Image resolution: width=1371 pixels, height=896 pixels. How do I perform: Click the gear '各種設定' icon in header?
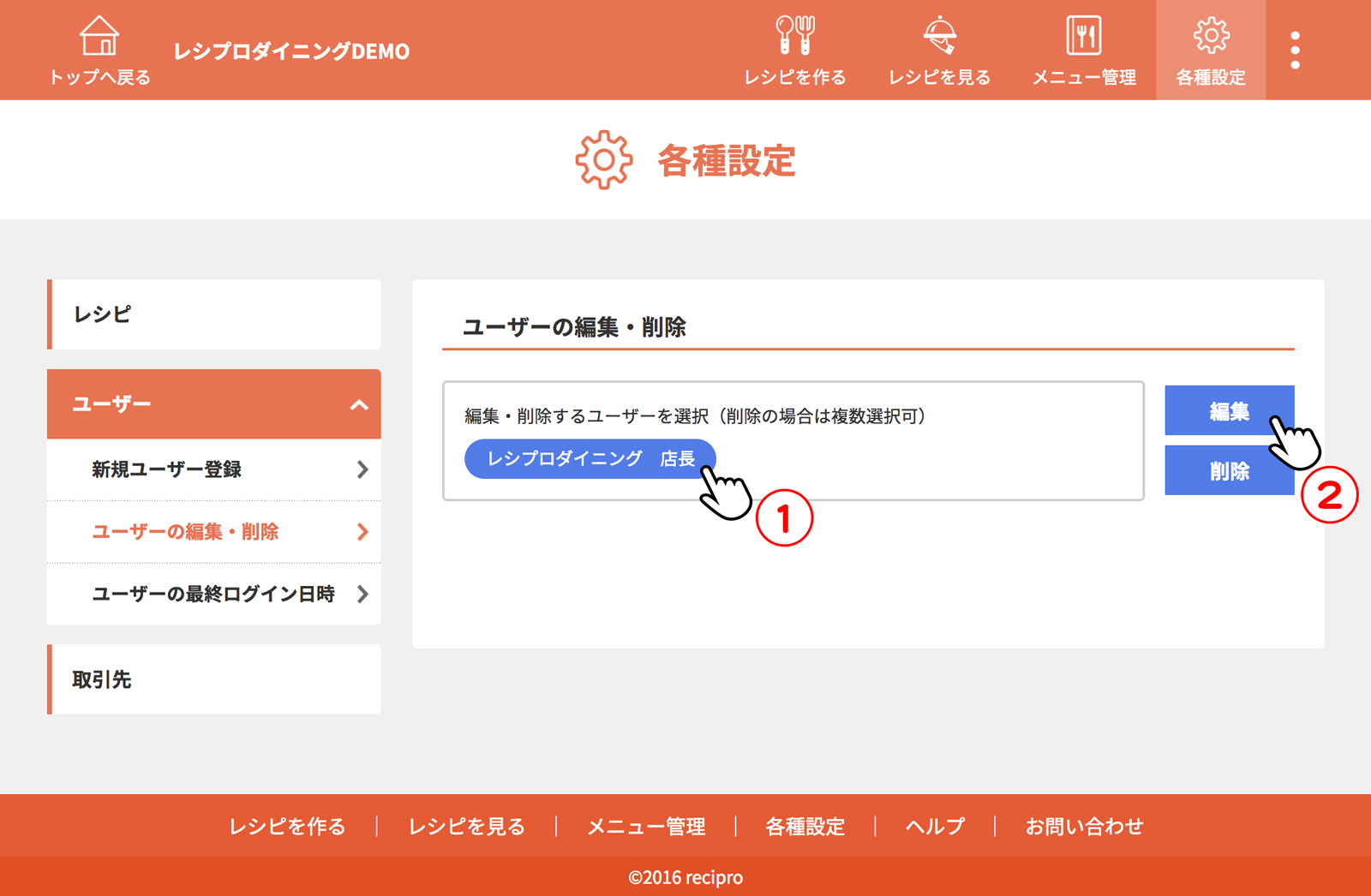(1210, 37)
